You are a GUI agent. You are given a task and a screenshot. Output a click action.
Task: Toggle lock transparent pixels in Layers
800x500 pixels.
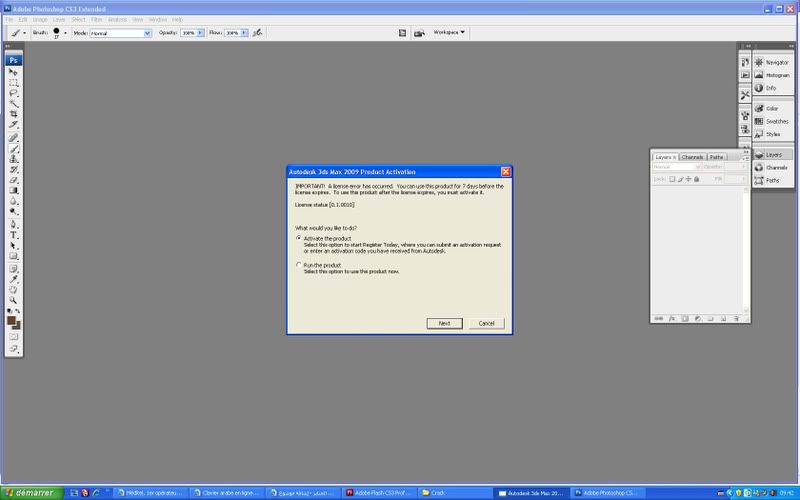coord(672,179)
